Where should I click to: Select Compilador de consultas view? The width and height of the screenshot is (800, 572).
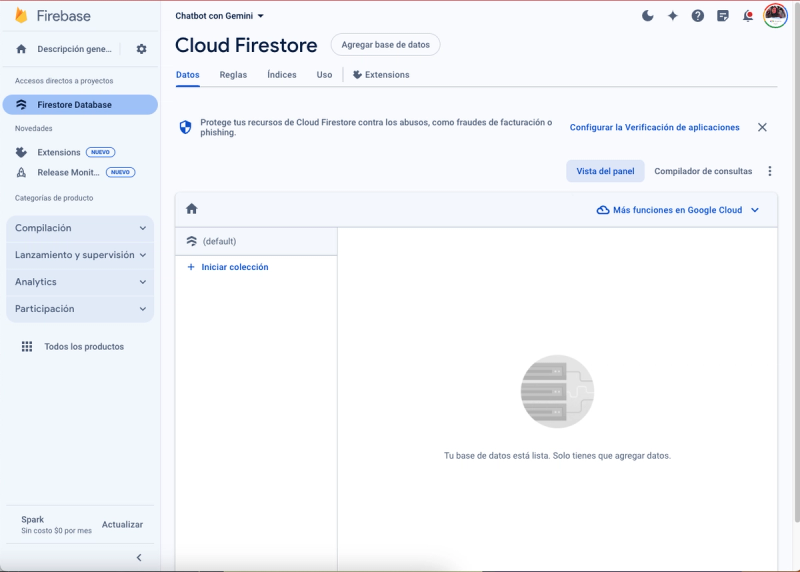point(703,171)
